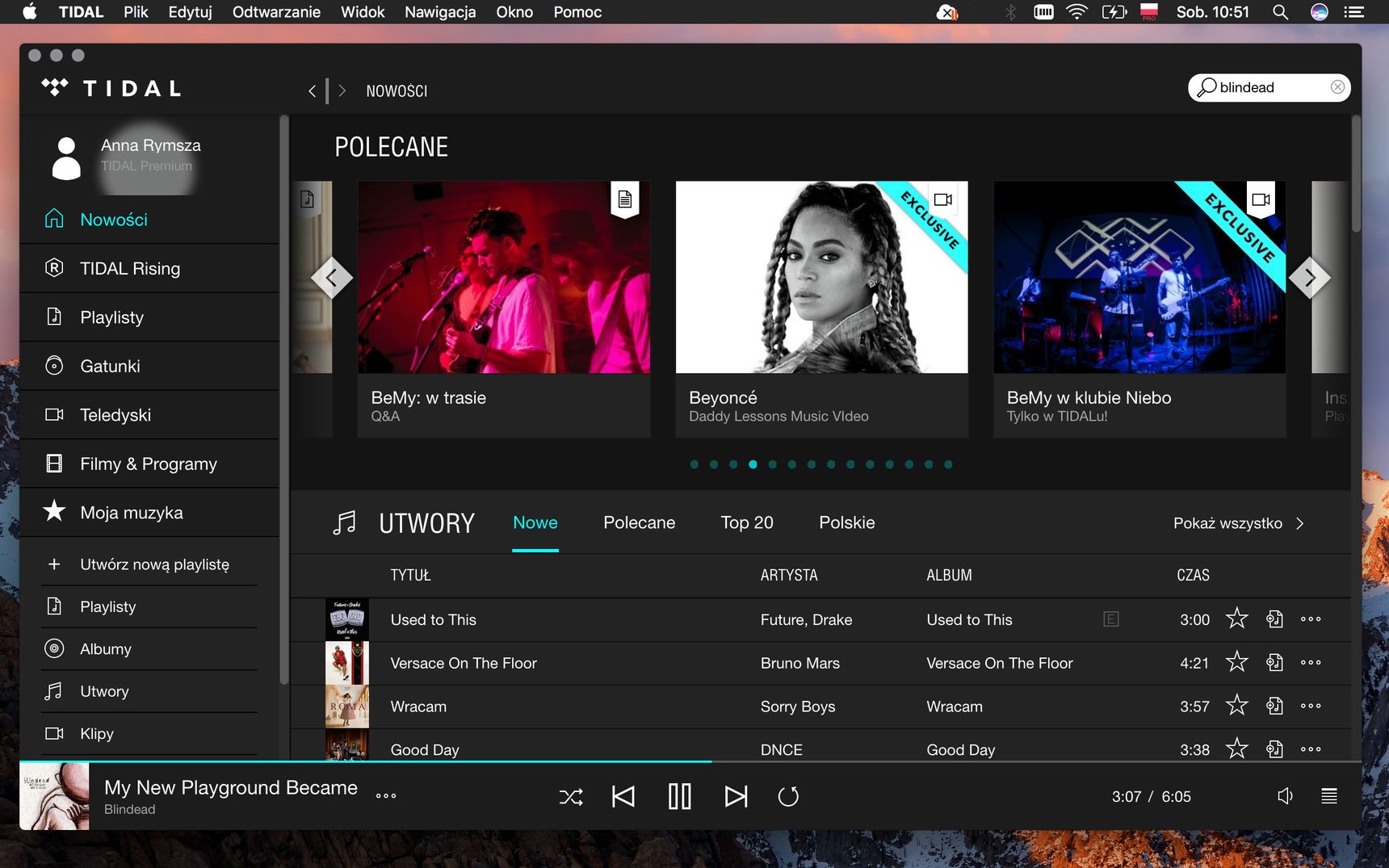Open Beyoncé Daddy Lessons video card
Image resolution: width=1389 pixels, height=868 pixels.
click(821, 309)
